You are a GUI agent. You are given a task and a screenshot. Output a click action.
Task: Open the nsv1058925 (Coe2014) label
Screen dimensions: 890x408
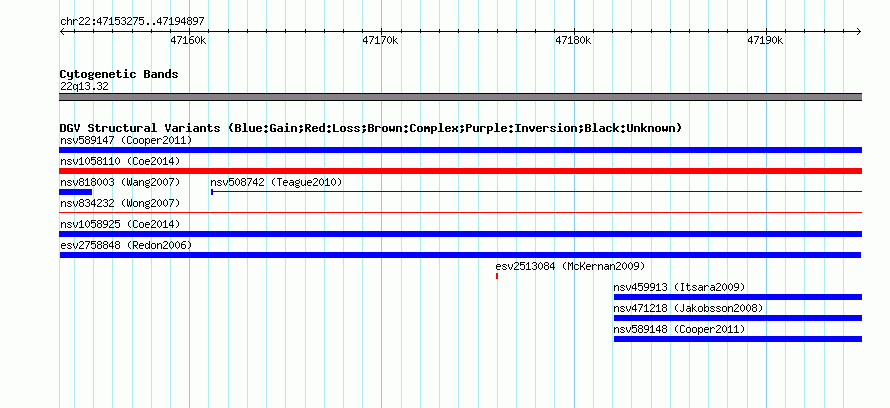[120, 224]
